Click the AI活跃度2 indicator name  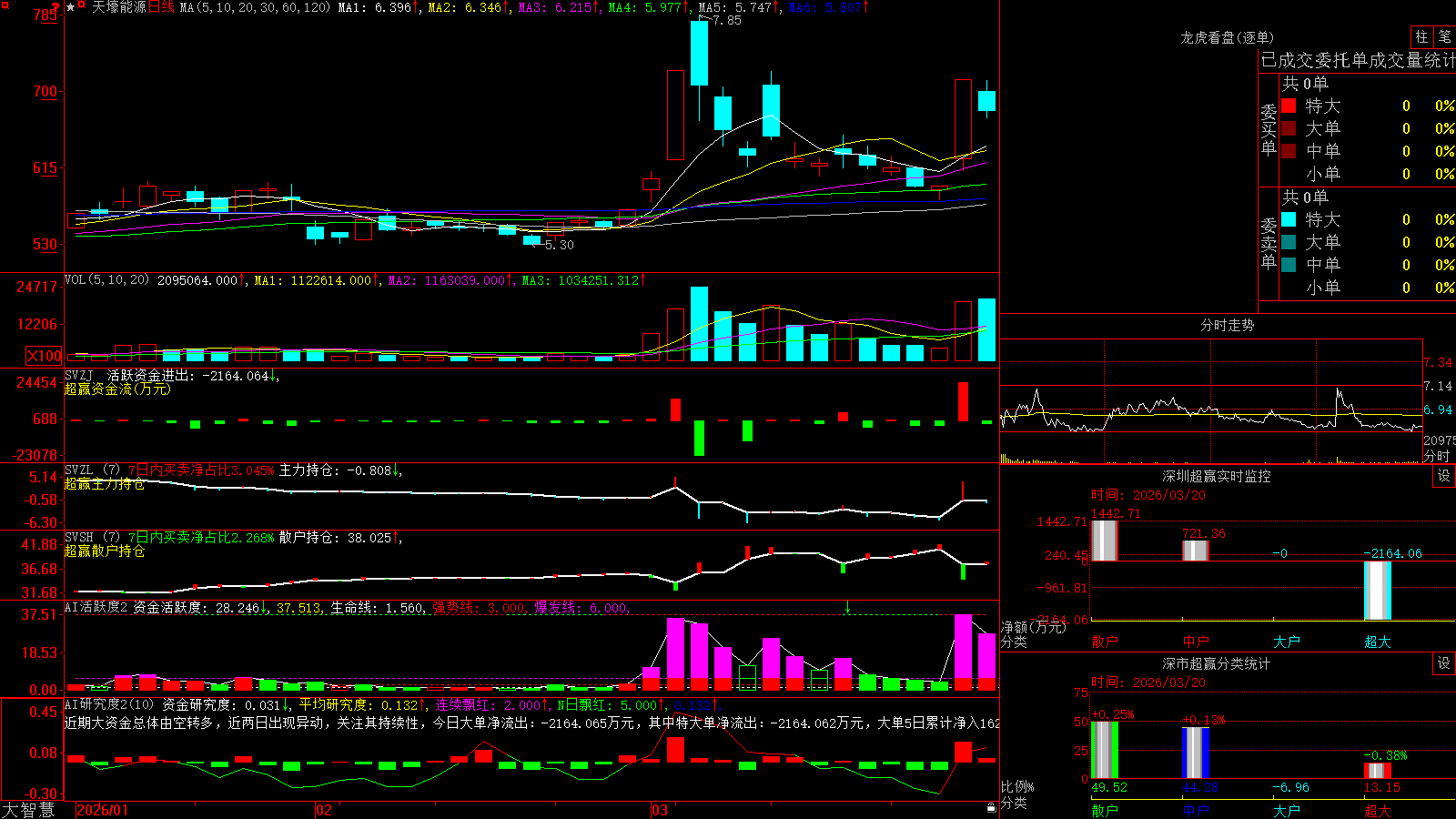point(96,607)
